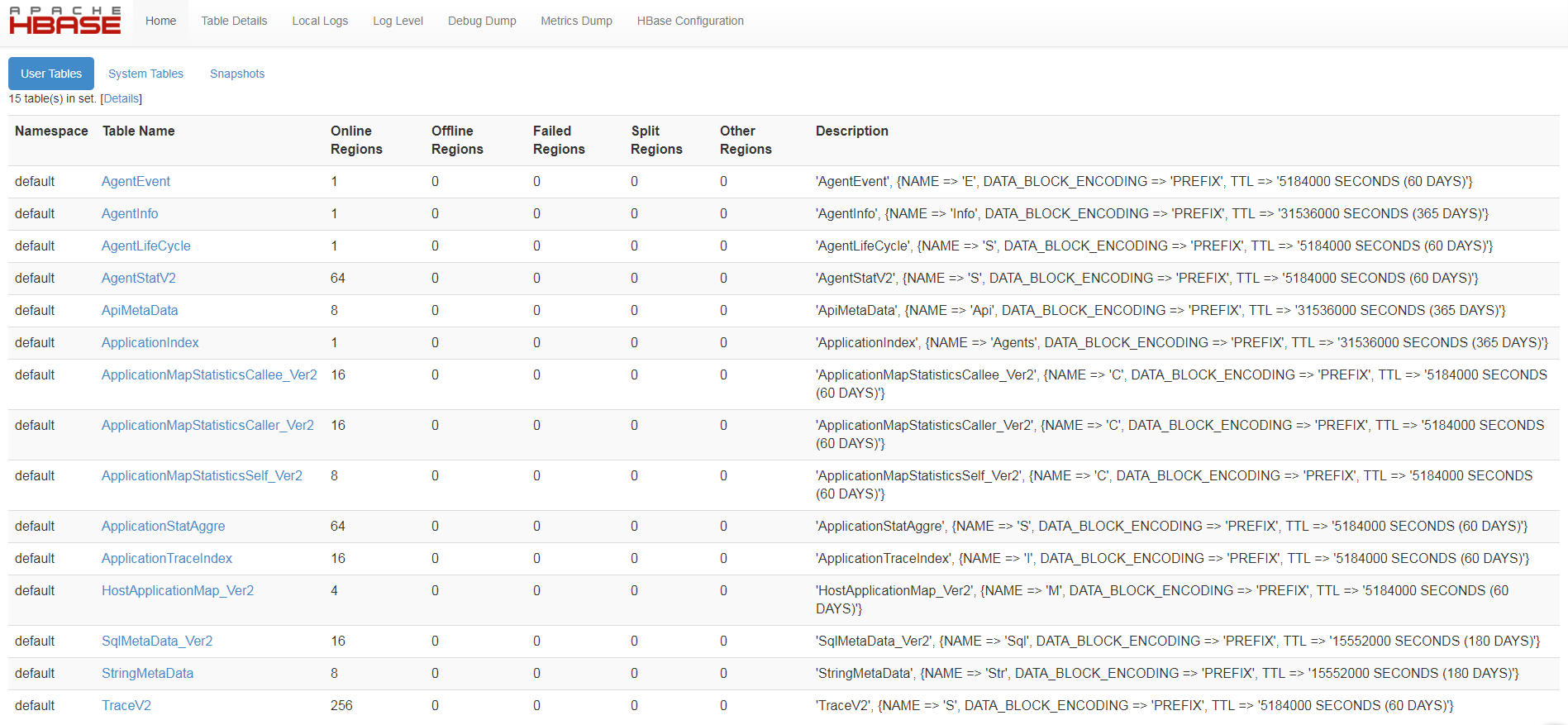Open the ApplicationTraceIndex table link
The image size is (1568, 725).
167,558
